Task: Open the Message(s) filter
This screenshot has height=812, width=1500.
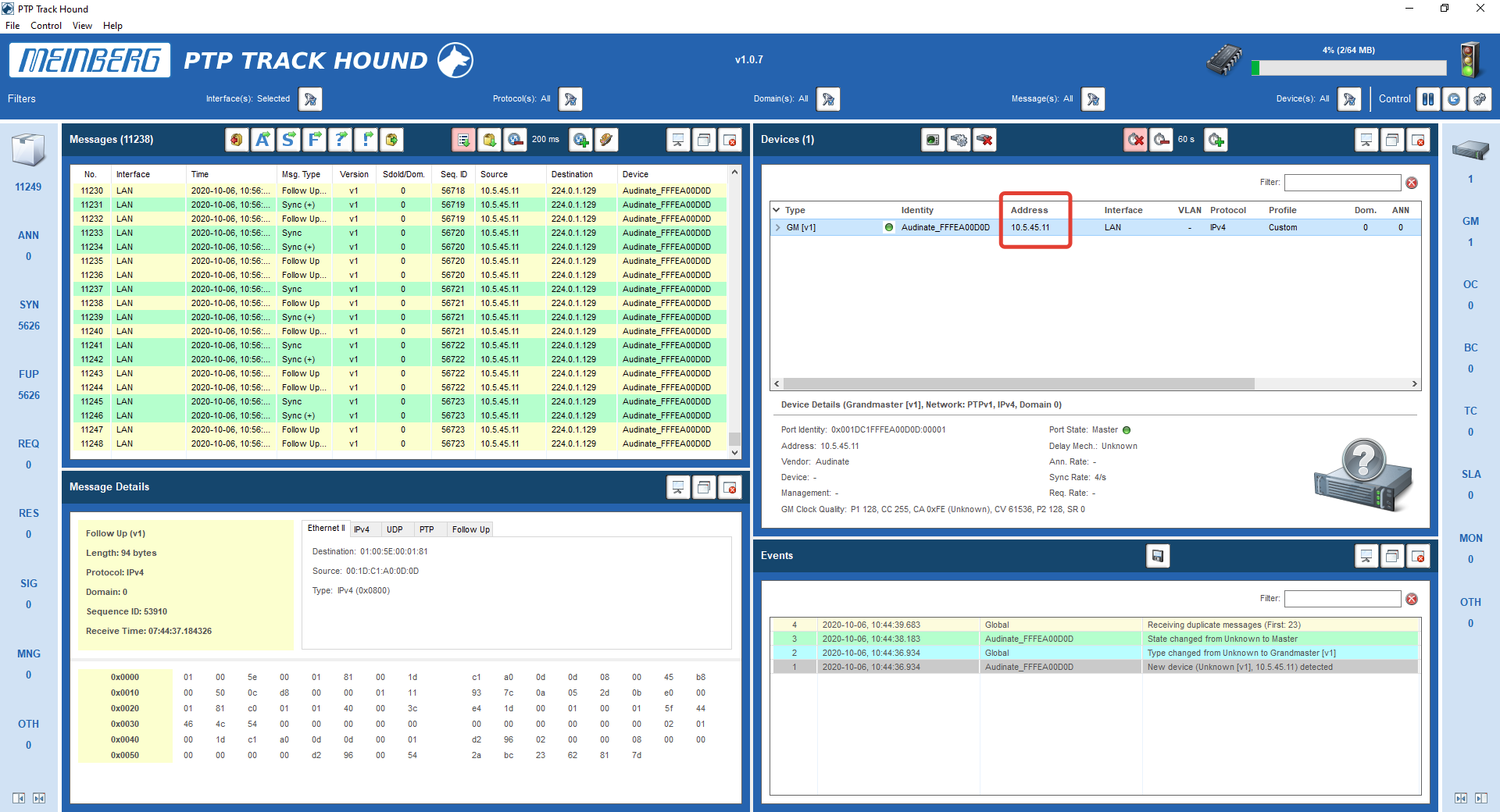Action: 1093,99
